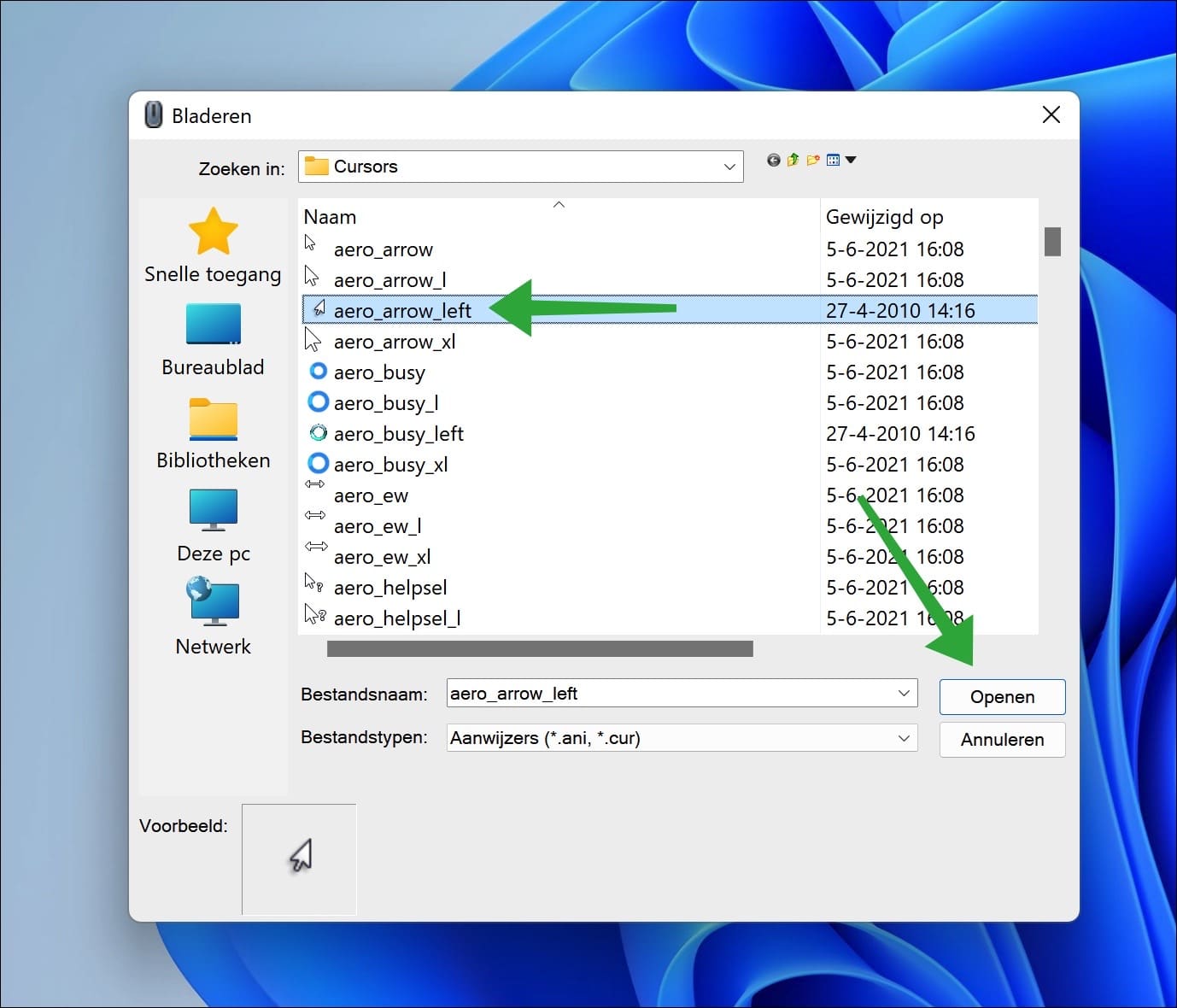Click Bureaublad label in sidebar
Image resolution: width=1177 pixels, height=1008 pixels.
pyautogui.click(x=213, y=367)
